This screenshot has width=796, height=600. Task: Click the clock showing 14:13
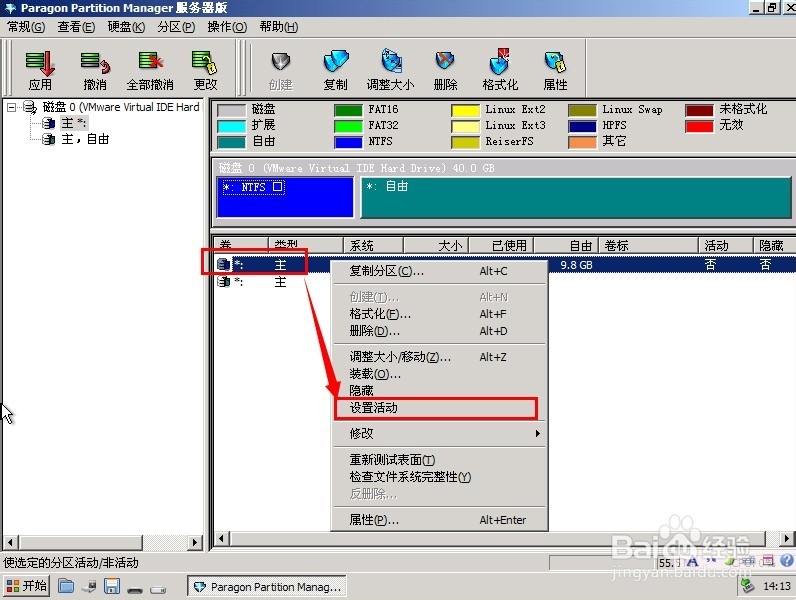(777, 586)
